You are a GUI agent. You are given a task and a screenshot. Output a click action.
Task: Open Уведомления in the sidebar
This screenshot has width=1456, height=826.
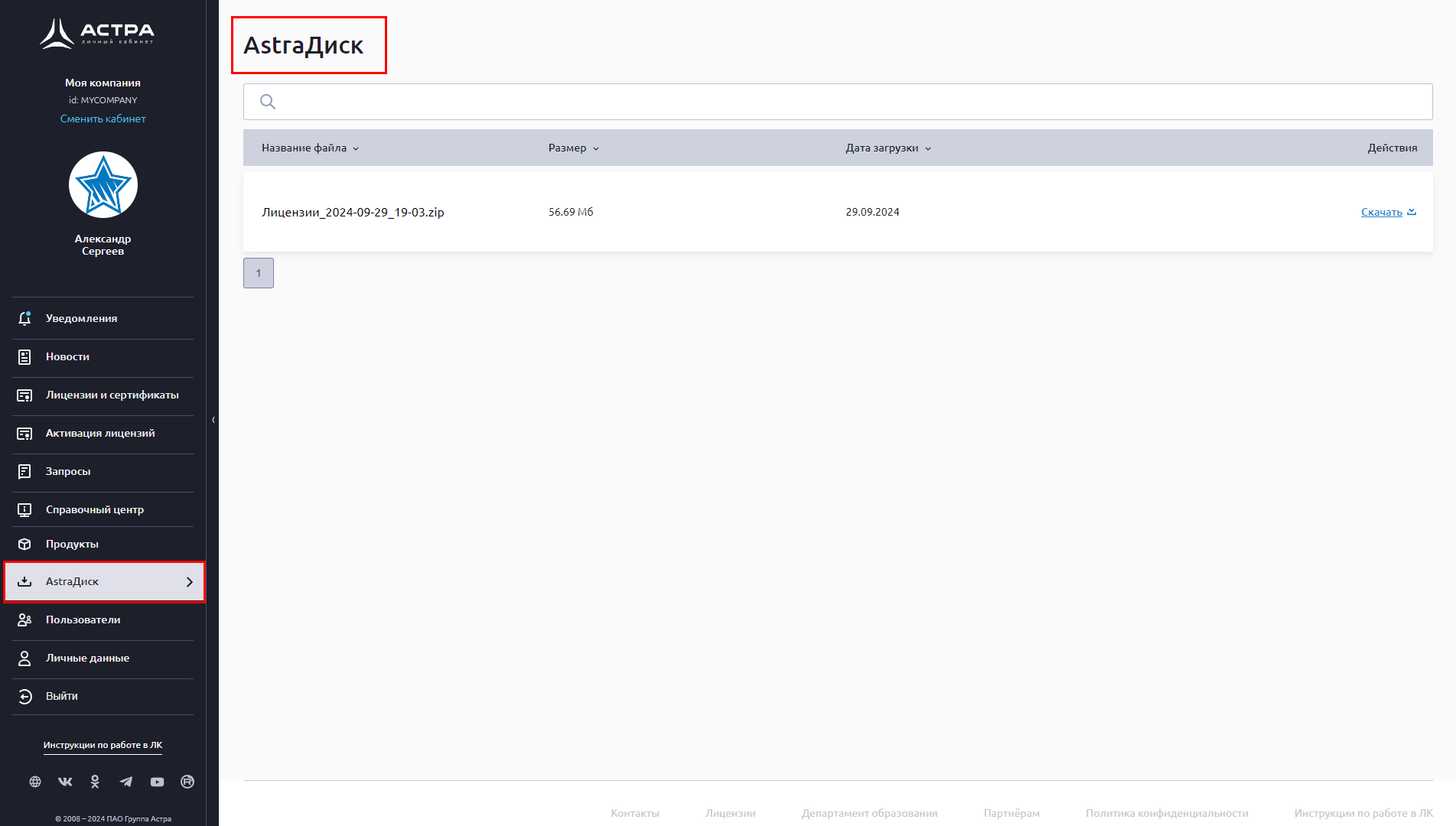pyautogui.click(x=81, y=319)
